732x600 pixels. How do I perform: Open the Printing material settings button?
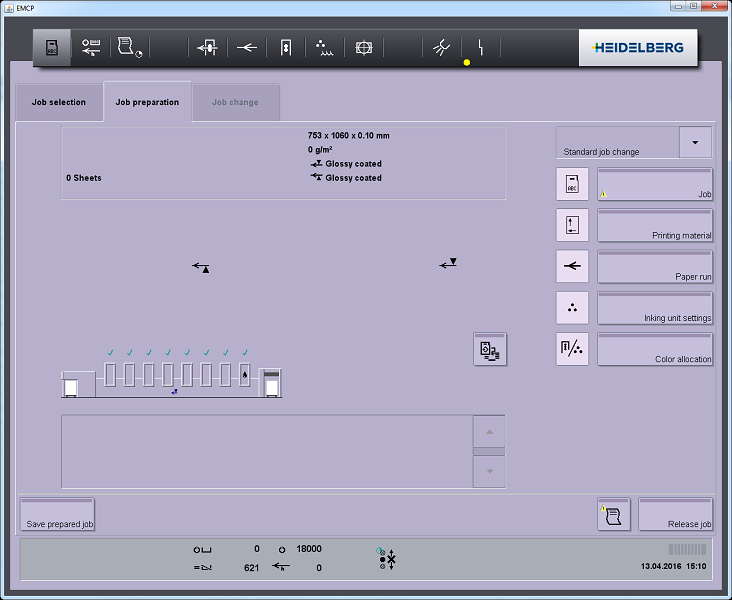click(x=655, y=226)
